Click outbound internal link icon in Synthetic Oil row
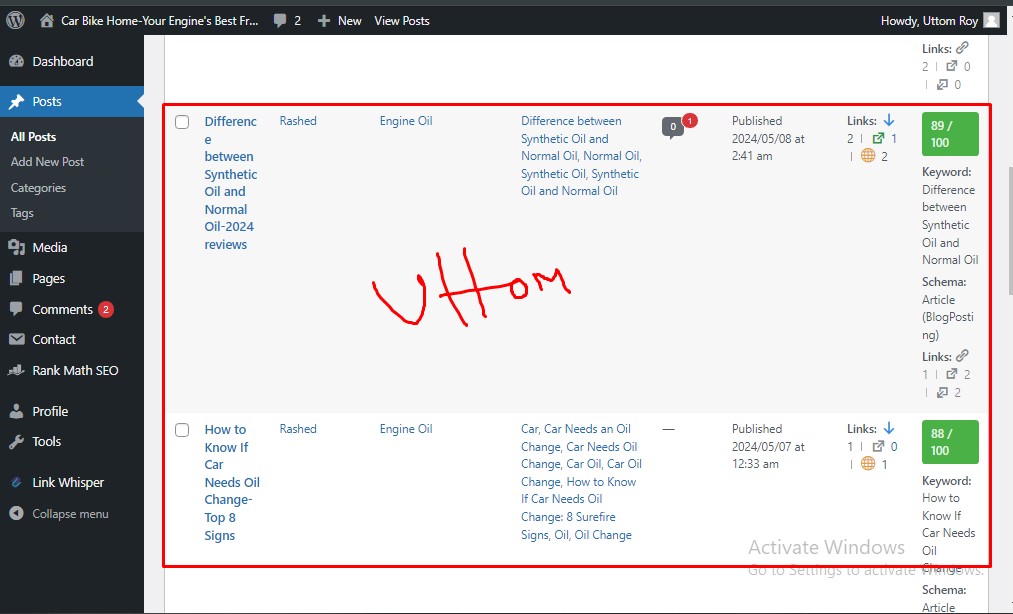The width and height of the screenshot is (1013, 614). click(x=878, y=138)
